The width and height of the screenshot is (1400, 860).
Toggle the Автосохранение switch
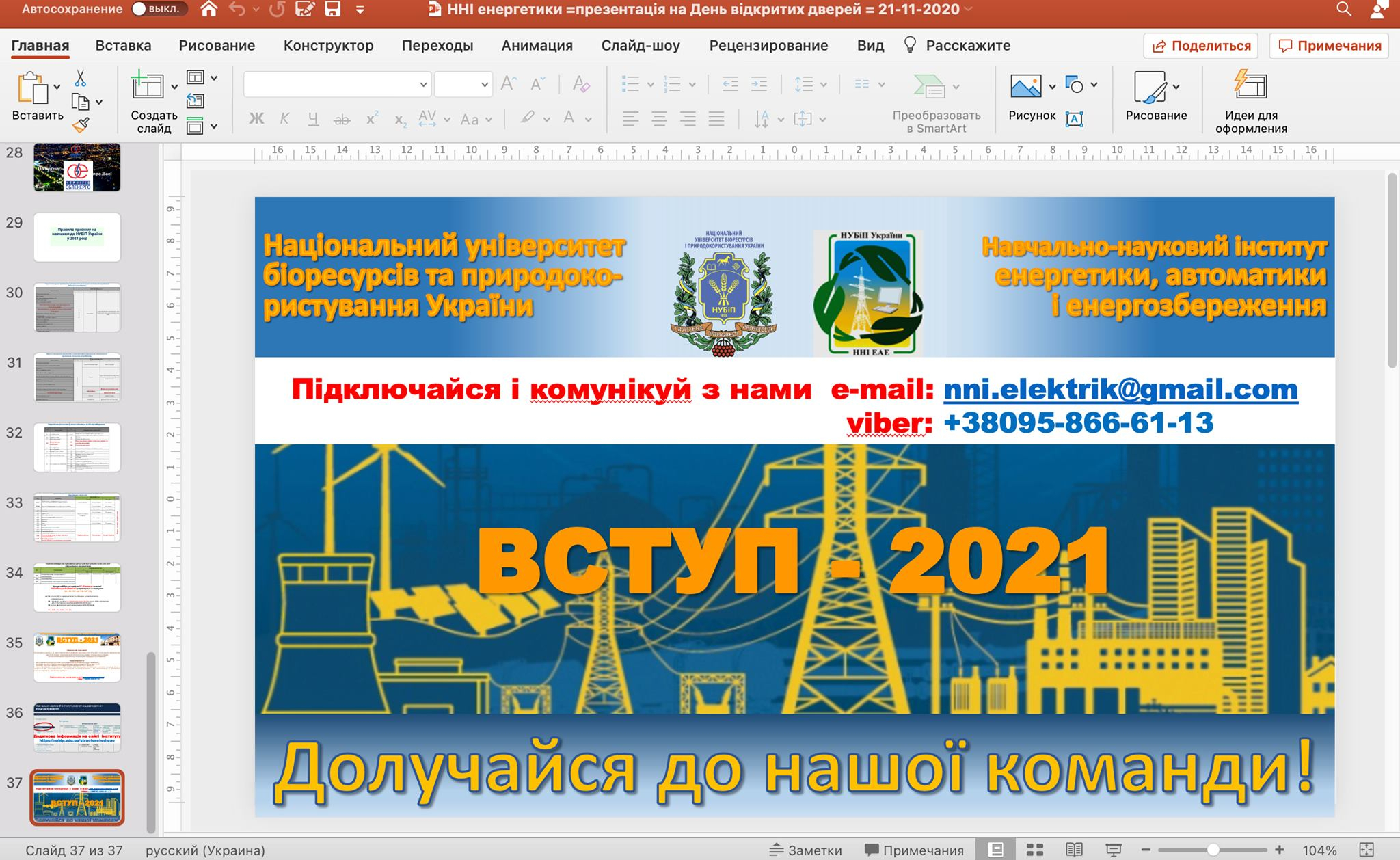coord(159,9)
